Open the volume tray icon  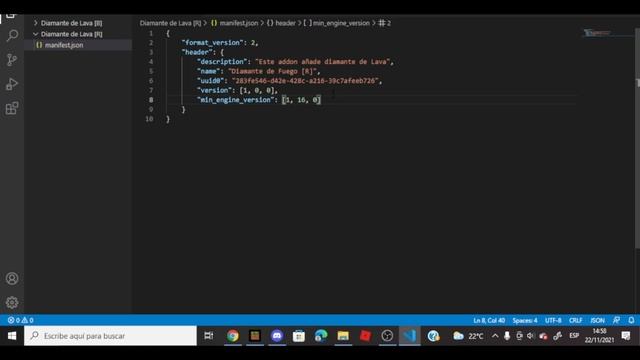(530, 336)
